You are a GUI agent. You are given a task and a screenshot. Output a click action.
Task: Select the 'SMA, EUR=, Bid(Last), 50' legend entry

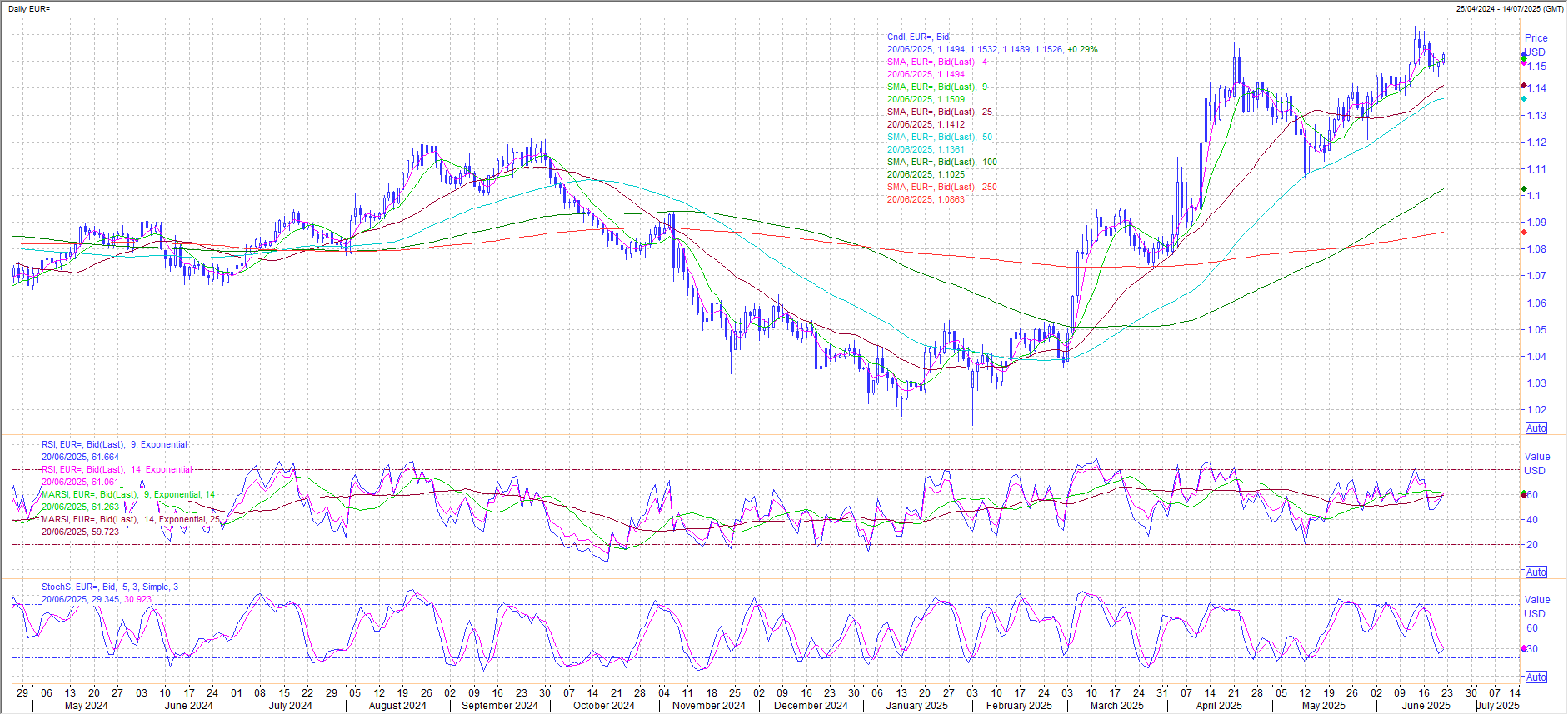pos(940,137)
